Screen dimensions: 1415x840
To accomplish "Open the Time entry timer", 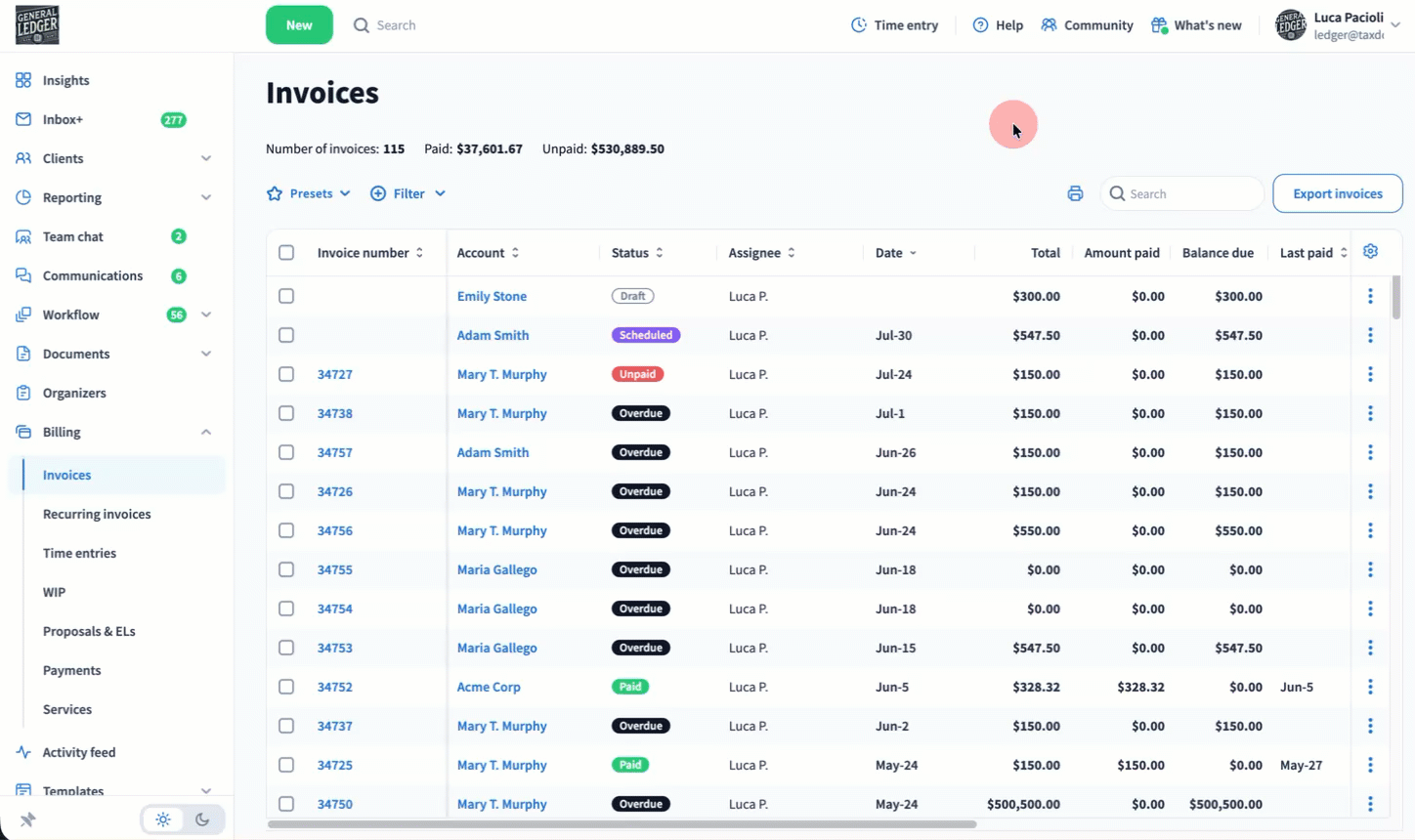I will pos(894,25).
